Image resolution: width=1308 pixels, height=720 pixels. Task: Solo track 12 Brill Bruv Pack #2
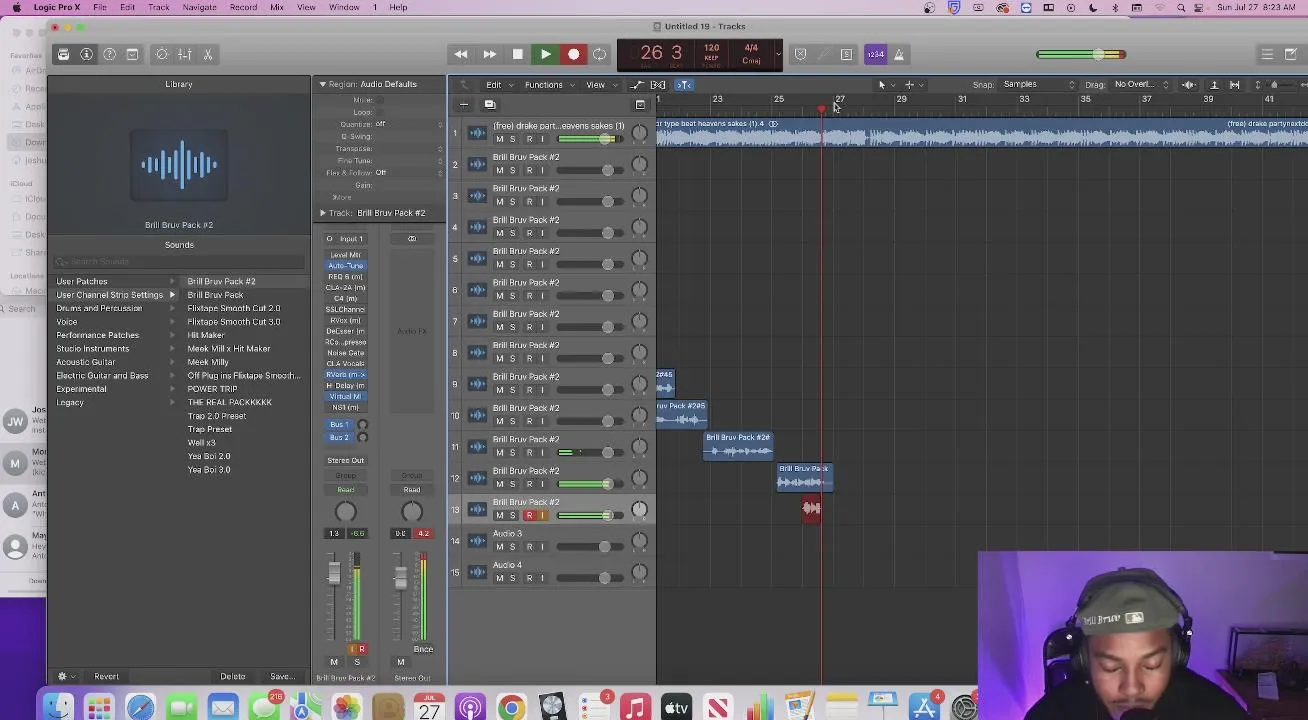coord(512,484)
